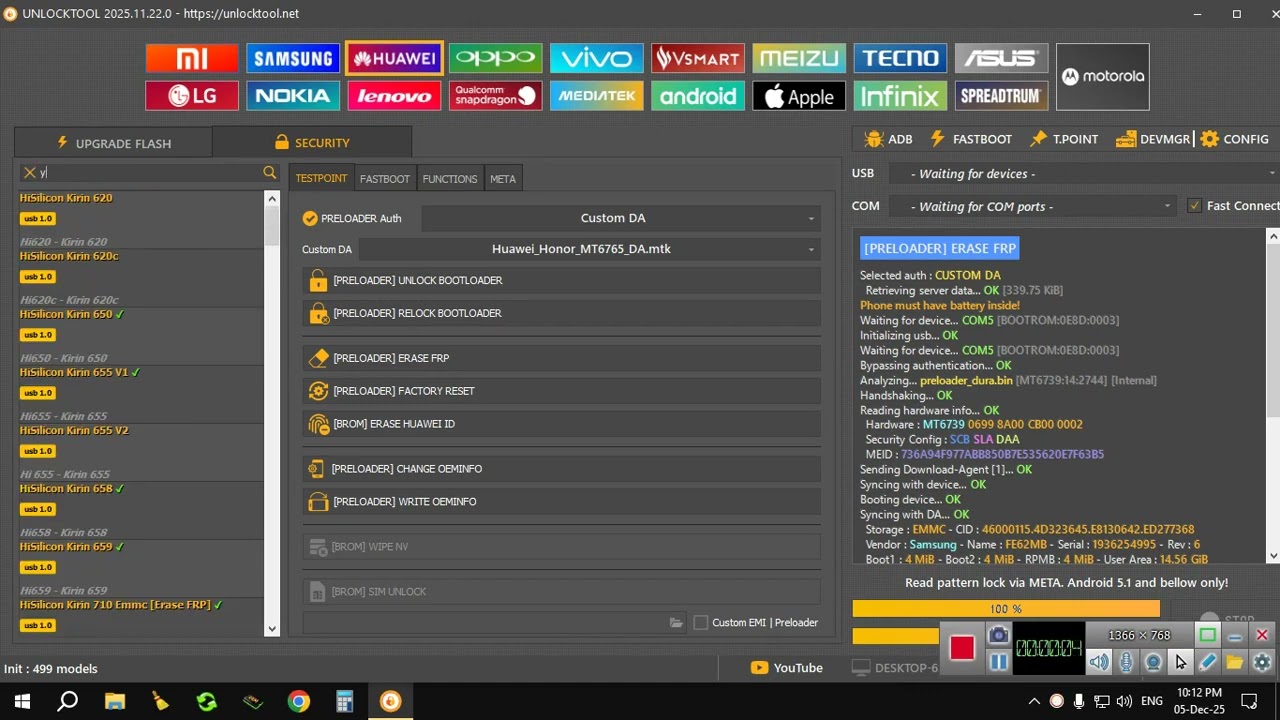Click [BROM] ERASE HUAWEI ID
Viewport: 1280px width, 720px height.
pyautogui.click(x=562, y=424)
